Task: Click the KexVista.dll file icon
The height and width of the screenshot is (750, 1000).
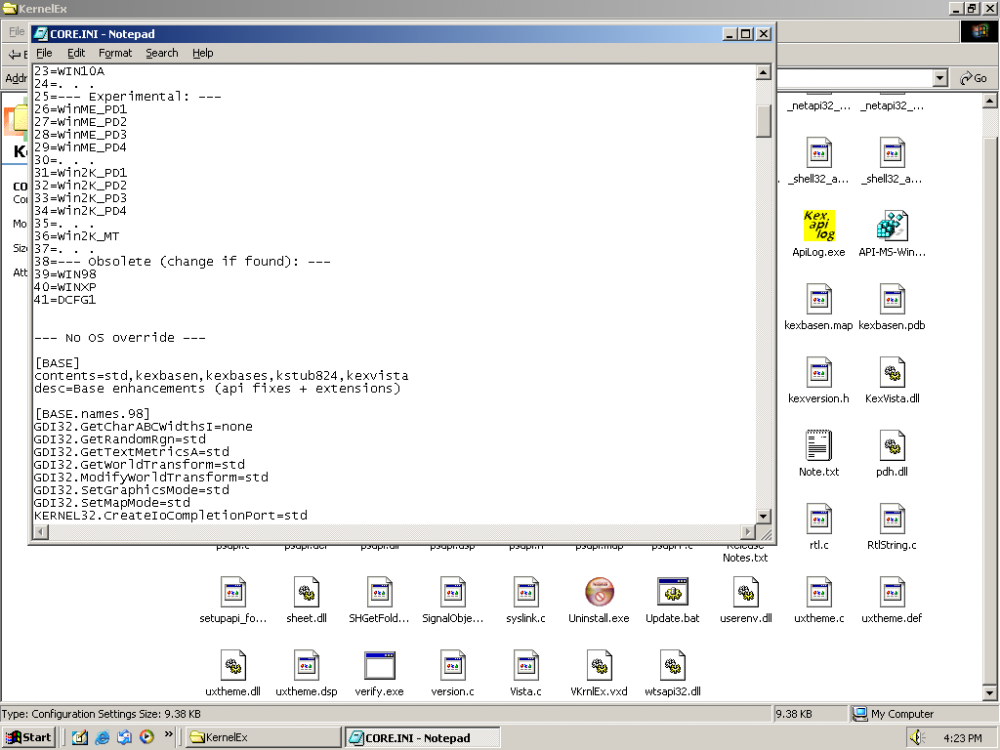Action: pos(891,372)
